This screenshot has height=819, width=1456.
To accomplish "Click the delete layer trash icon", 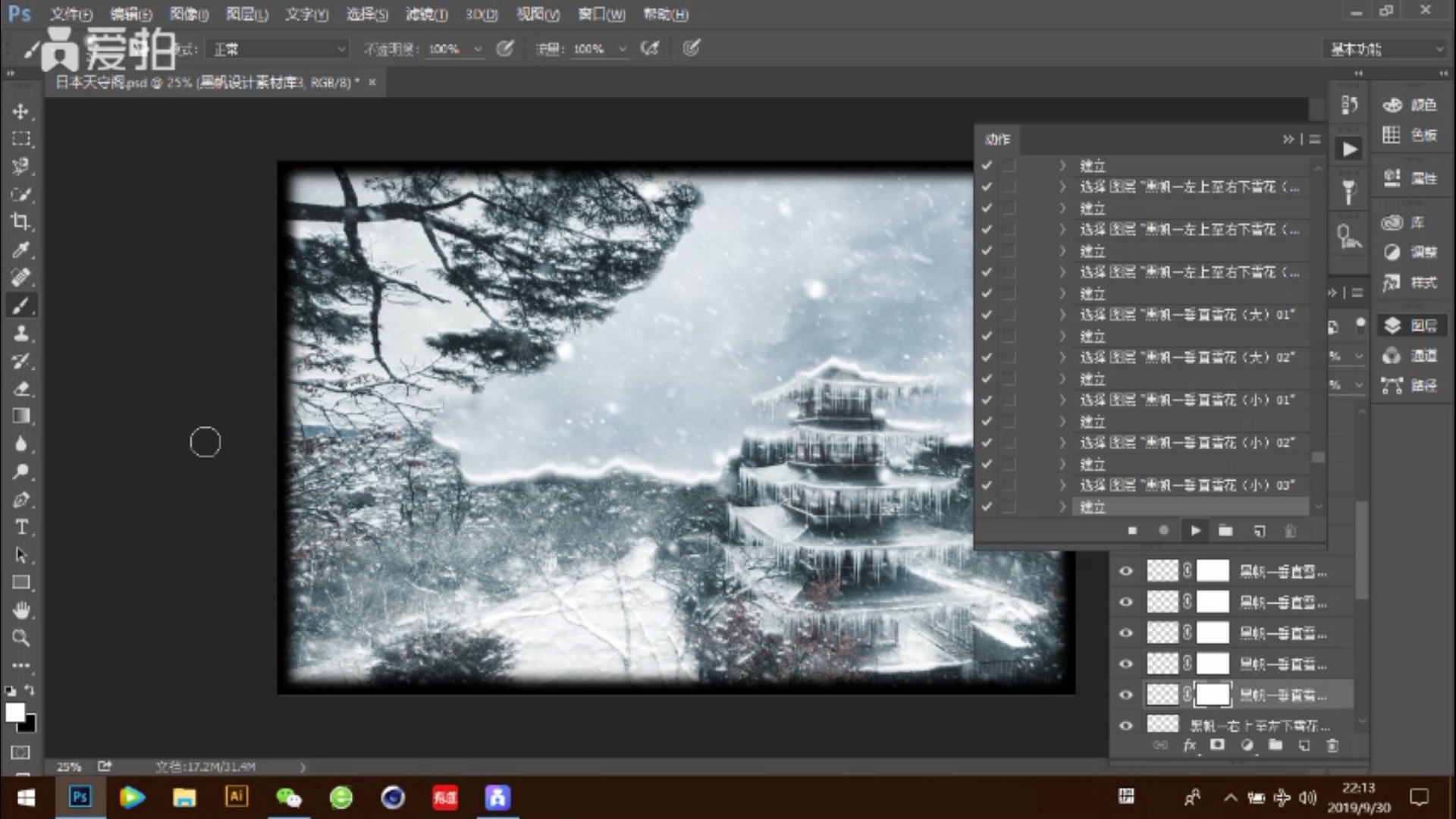I will (x=1332, y=745).
